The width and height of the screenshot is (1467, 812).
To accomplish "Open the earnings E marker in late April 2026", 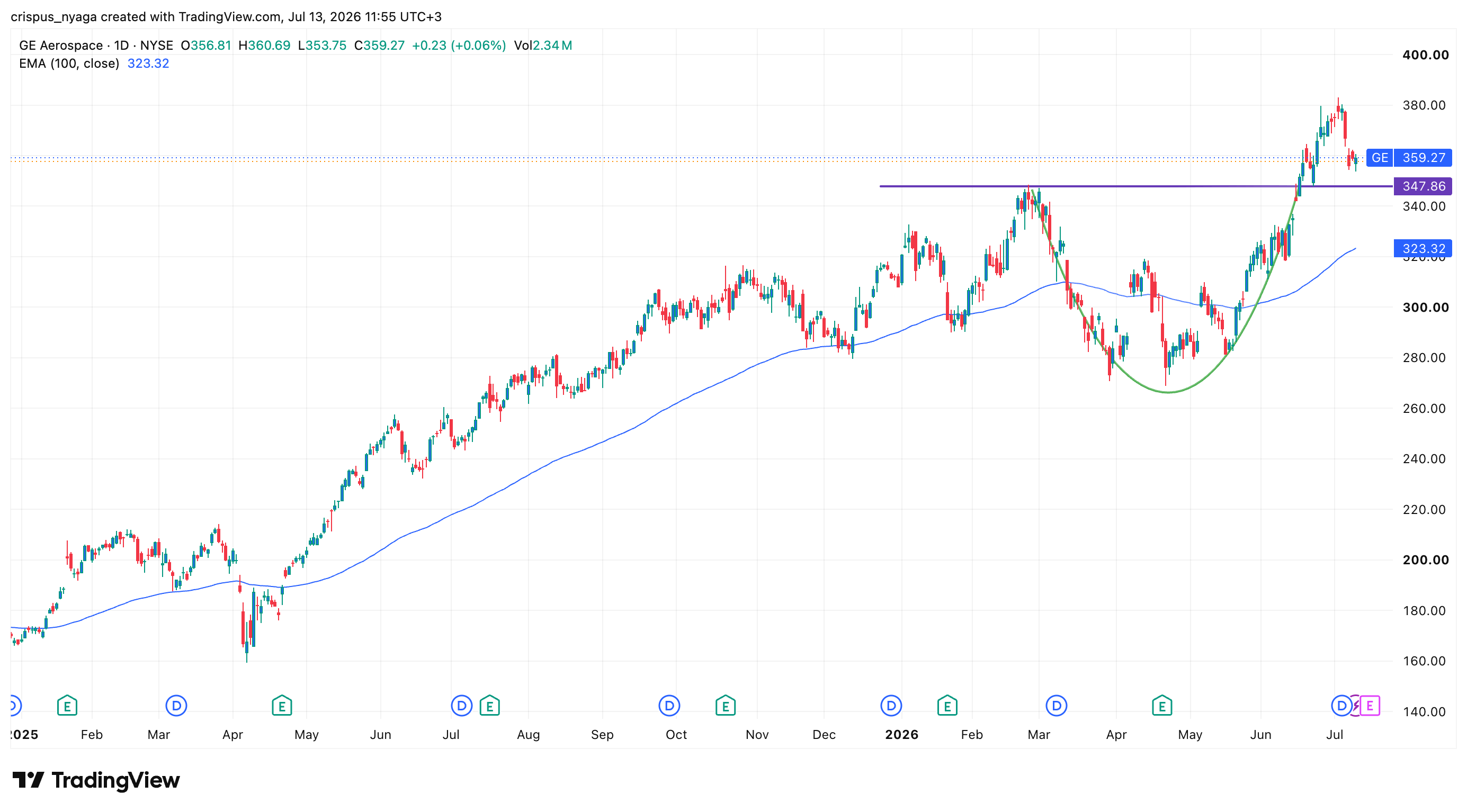I will 1162,706.
